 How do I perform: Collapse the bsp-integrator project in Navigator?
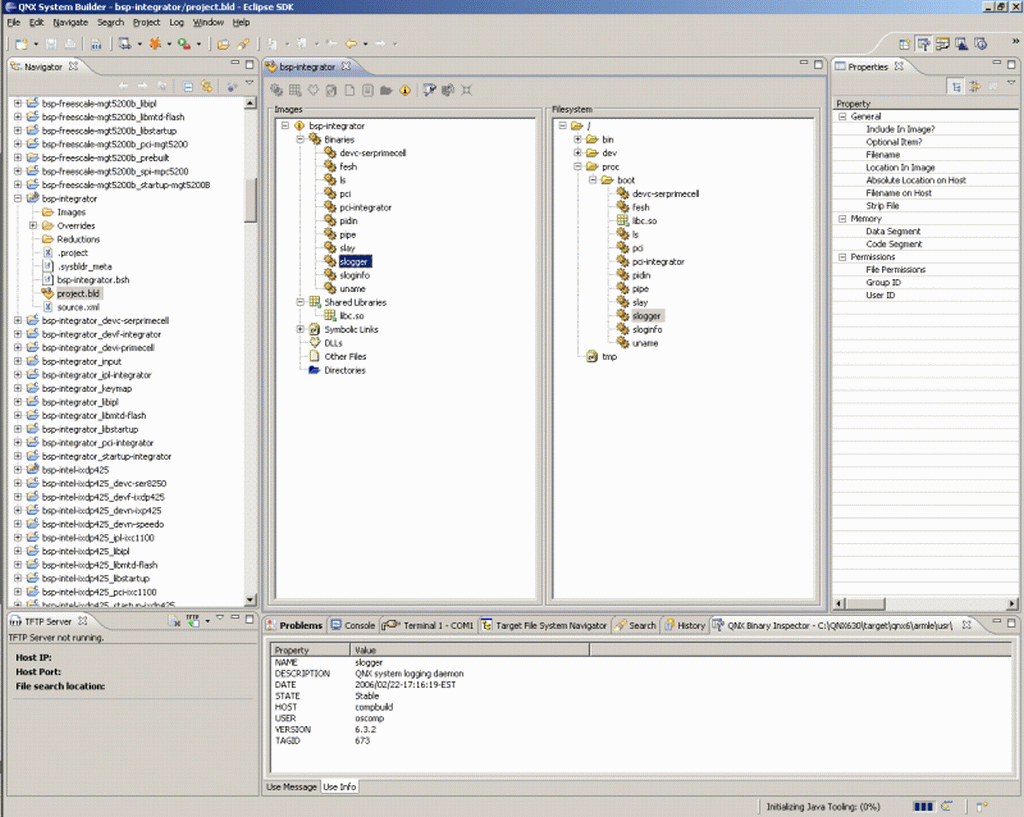pyautogui.click(x=18, y=199)
